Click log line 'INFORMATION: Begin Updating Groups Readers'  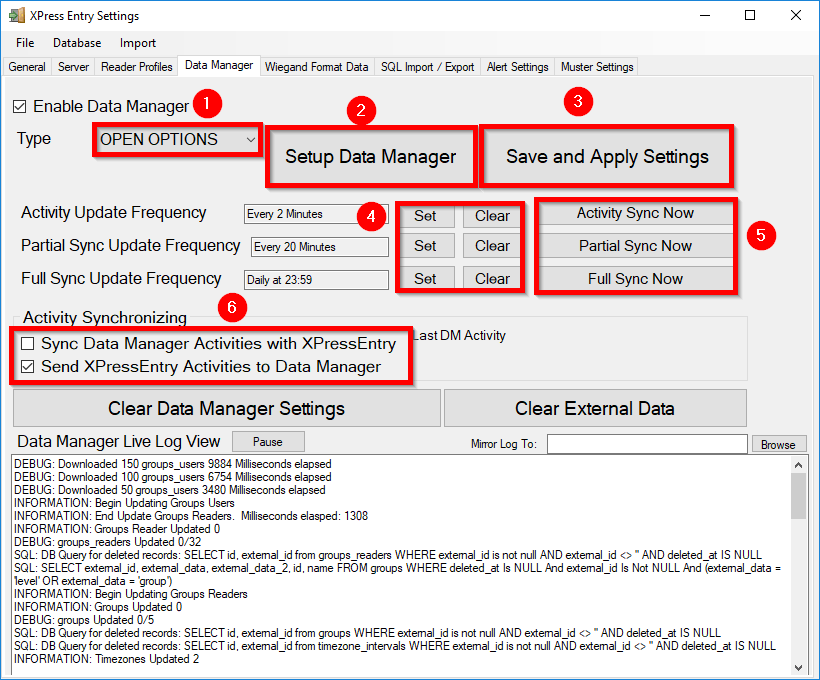131,594
